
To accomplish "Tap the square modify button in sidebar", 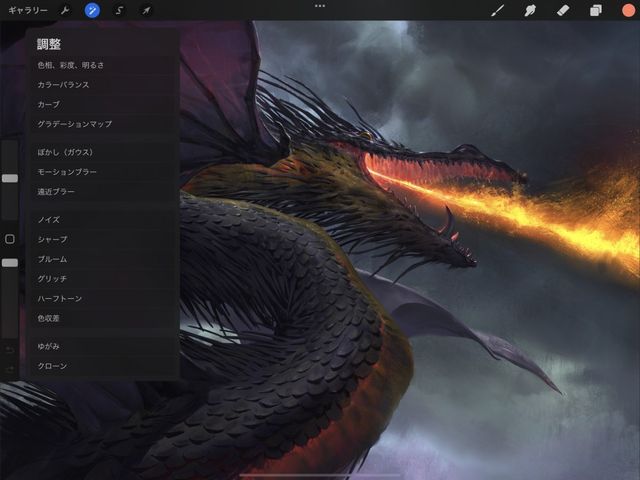I will pos(10,239).
